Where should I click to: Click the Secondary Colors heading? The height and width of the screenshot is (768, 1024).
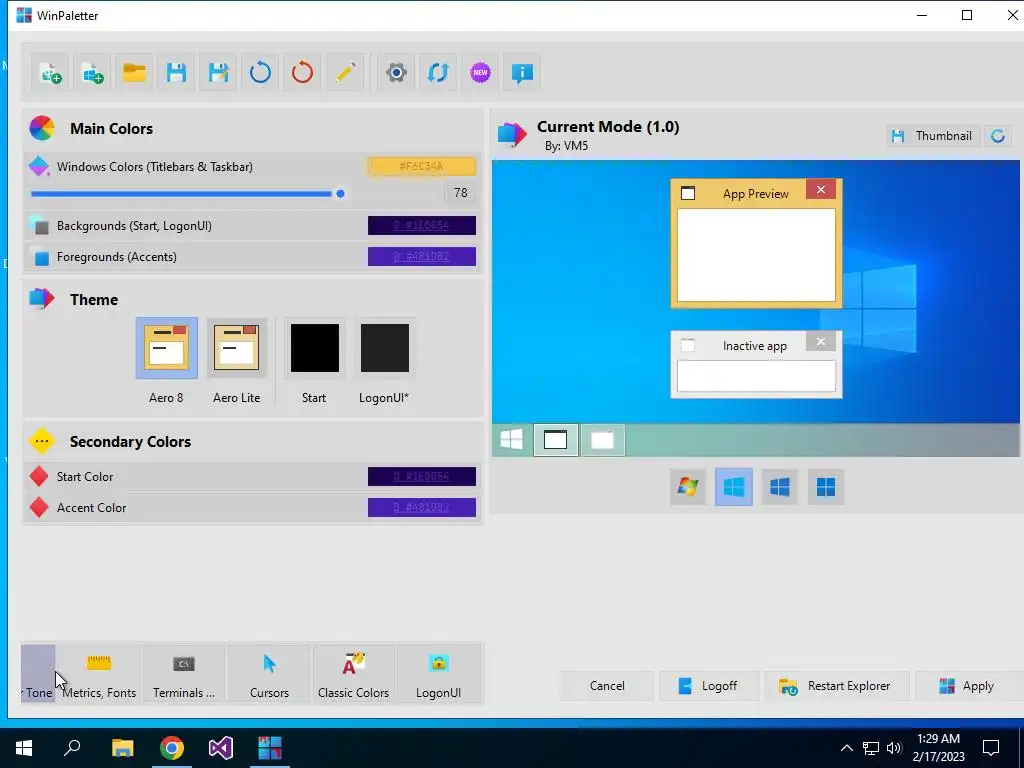click(131, 441)
